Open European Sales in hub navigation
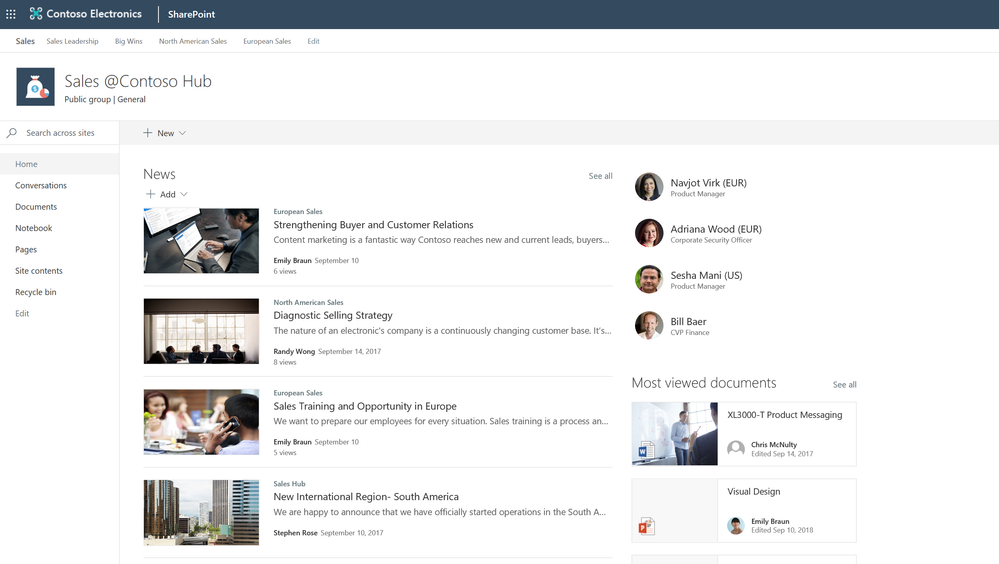The width and height of the screenshot is (999, 564). 267,41
